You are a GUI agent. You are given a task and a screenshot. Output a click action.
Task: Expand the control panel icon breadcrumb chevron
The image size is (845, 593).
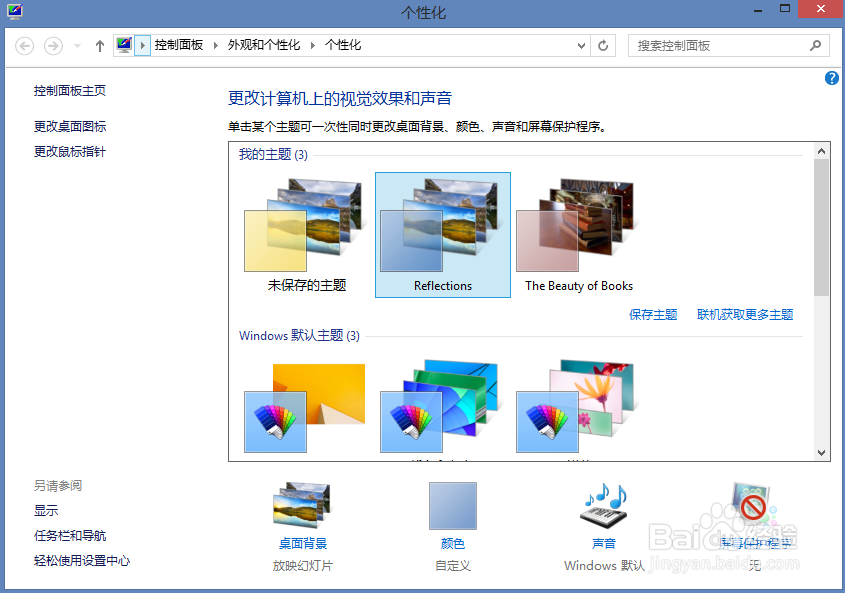(x=142, y=45)
